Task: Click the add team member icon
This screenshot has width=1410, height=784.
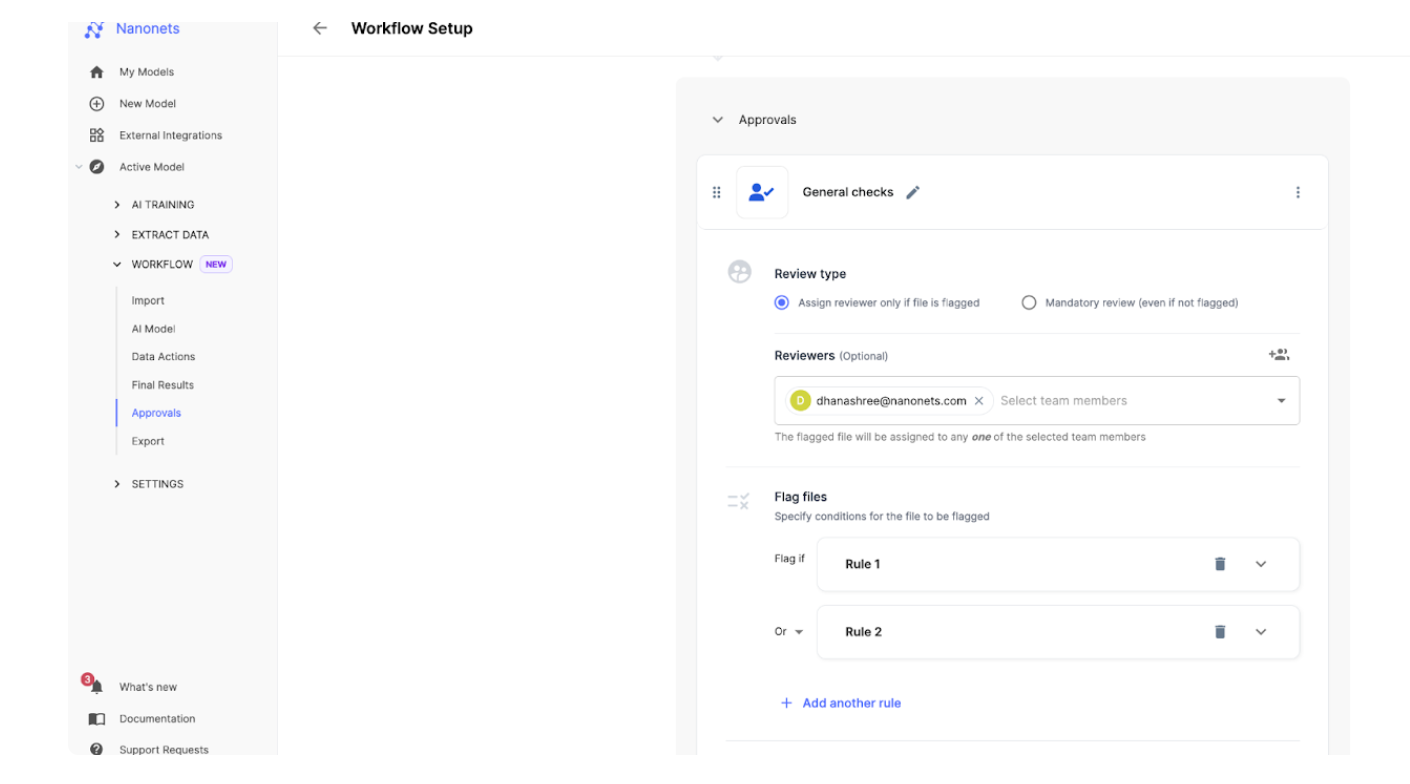Action: coord(1278,355)
